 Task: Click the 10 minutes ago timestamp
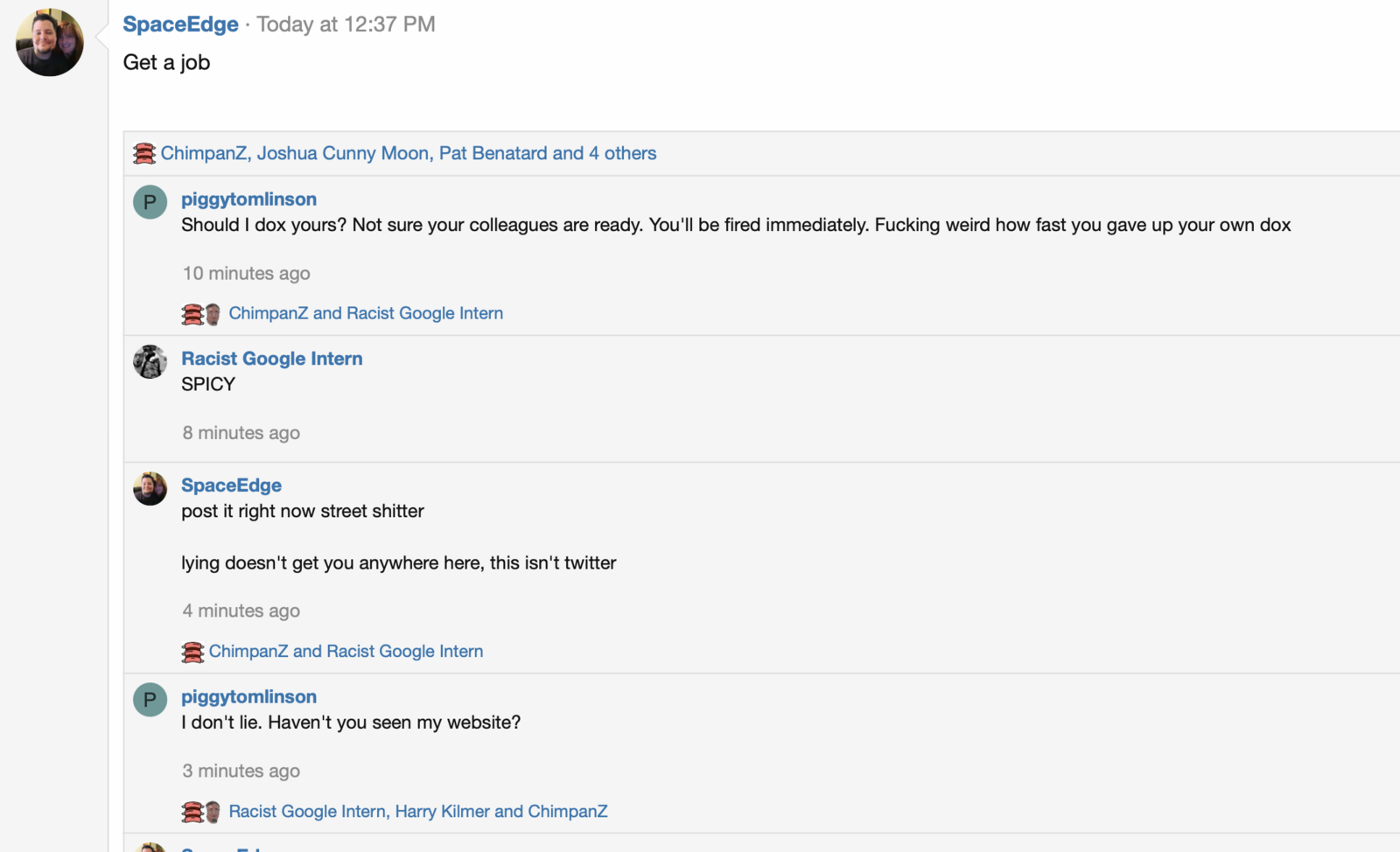(x=246, y=274)
